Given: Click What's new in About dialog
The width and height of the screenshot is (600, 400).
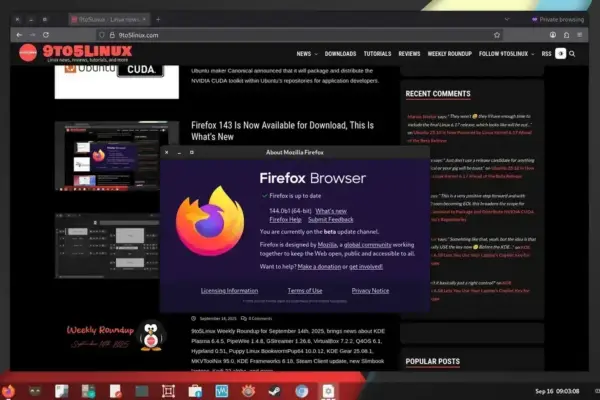Looking at the screenshot, I should coord(331,211).
